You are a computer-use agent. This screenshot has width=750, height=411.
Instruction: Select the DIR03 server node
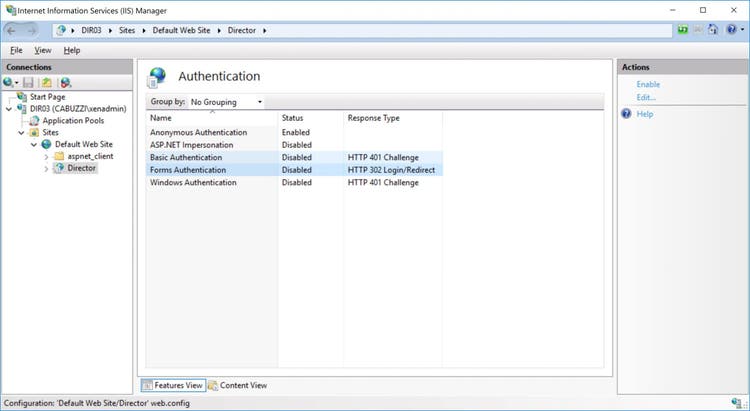tap(78, 109)
